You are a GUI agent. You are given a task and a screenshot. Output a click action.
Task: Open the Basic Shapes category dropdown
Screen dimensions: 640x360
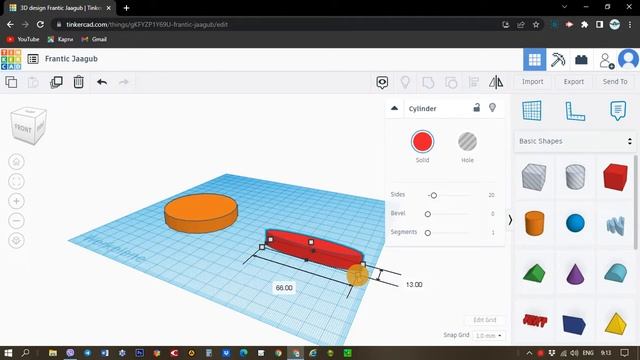coord(575,141)
